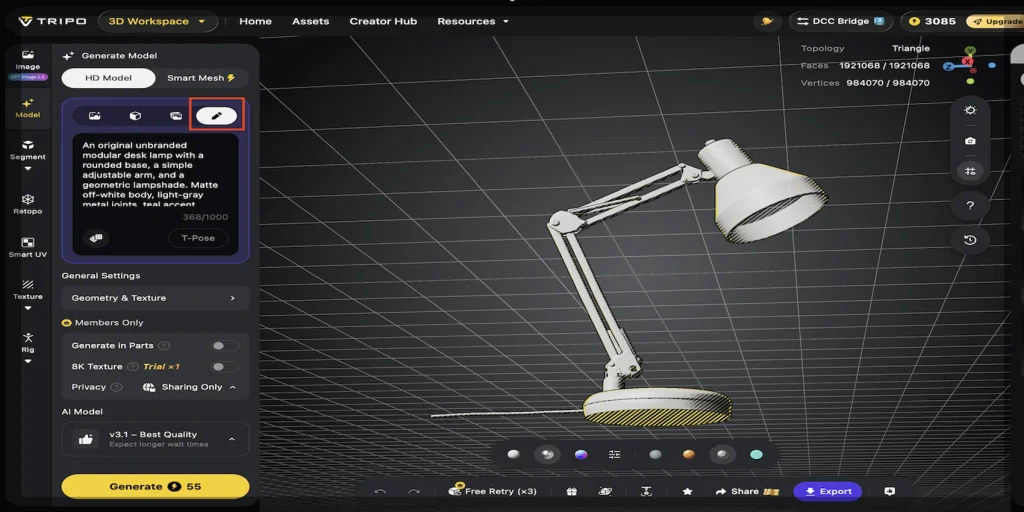Select the teal material sphere
Viewport: 1024px width, 512px height.
(x=756, y=455)
